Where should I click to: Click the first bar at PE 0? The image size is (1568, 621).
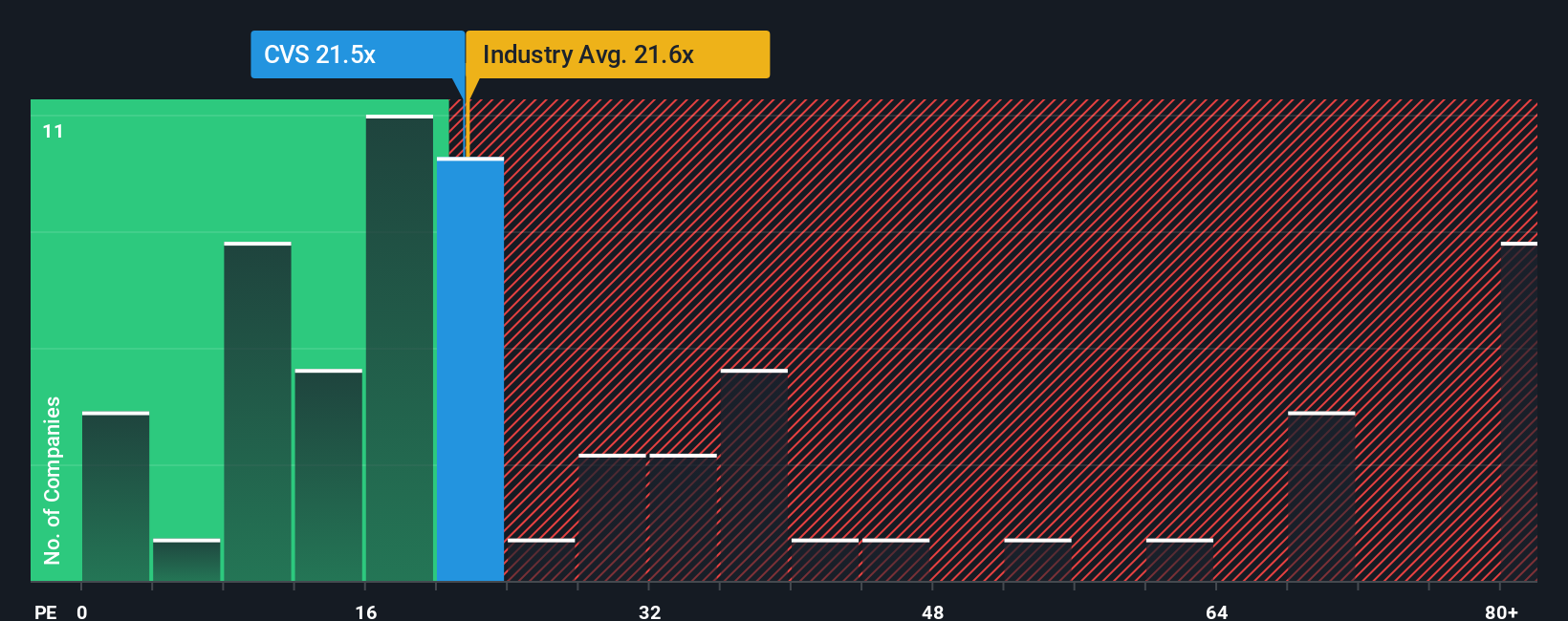pyautogui.click(x=116, y=497)
